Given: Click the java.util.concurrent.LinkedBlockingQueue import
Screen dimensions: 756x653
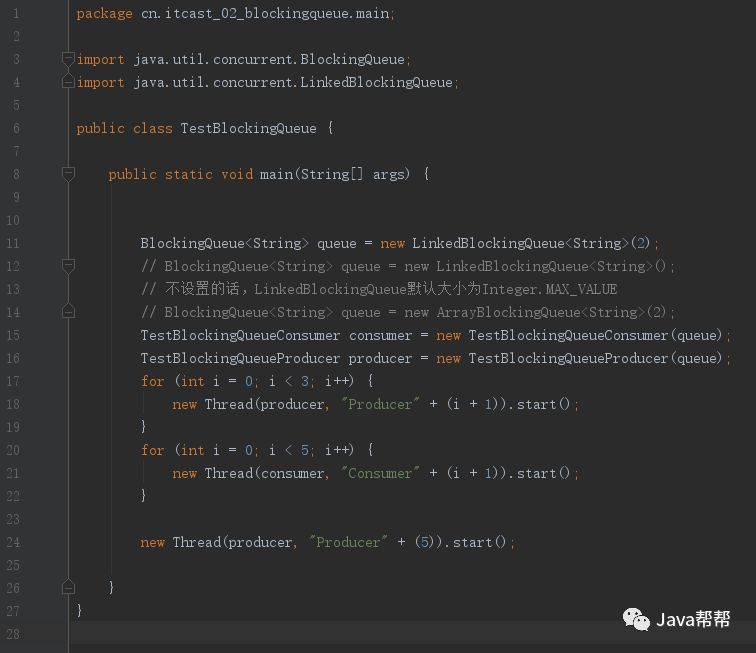Looking at the screenshot, I should (293, 82).
